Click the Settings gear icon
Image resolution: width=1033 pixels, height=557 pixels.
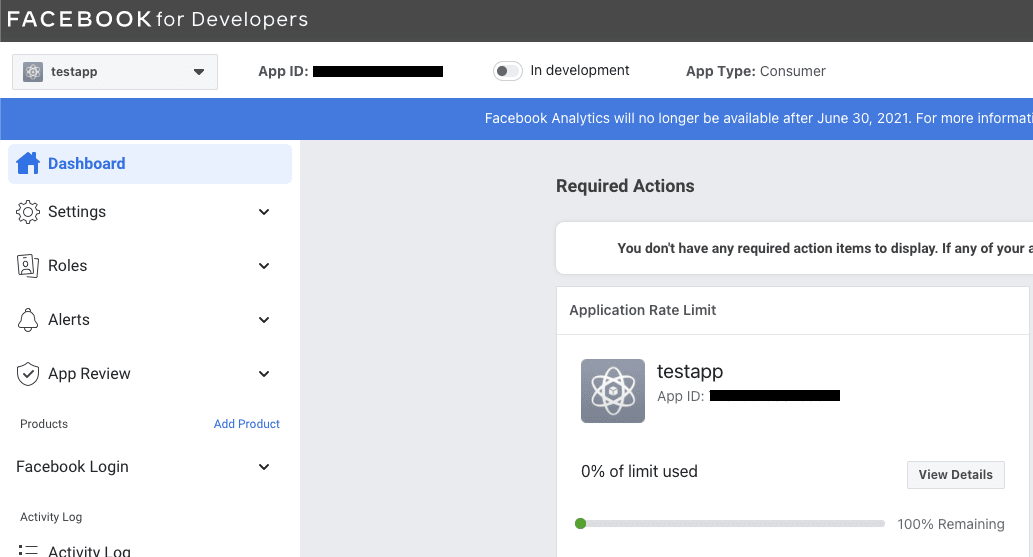point(28,212)
